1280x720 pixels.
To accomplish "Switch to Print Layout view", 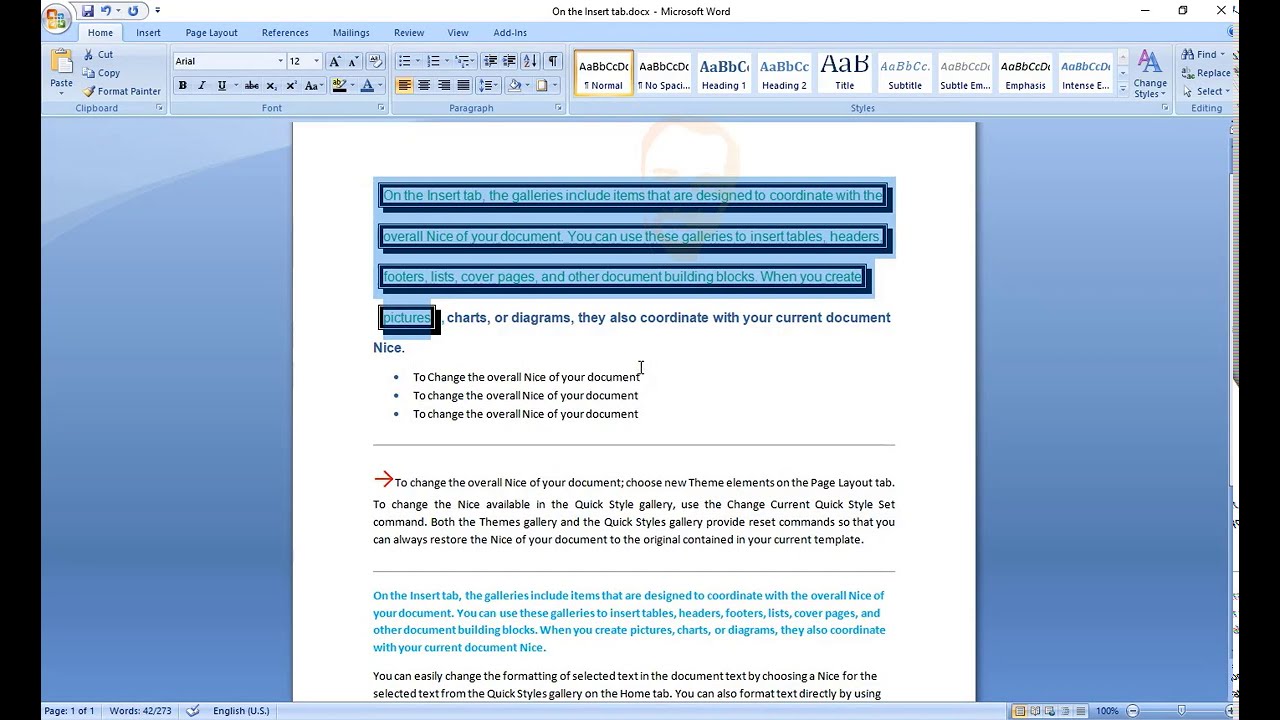I will pyautogui.click(x=1020, y=711).
